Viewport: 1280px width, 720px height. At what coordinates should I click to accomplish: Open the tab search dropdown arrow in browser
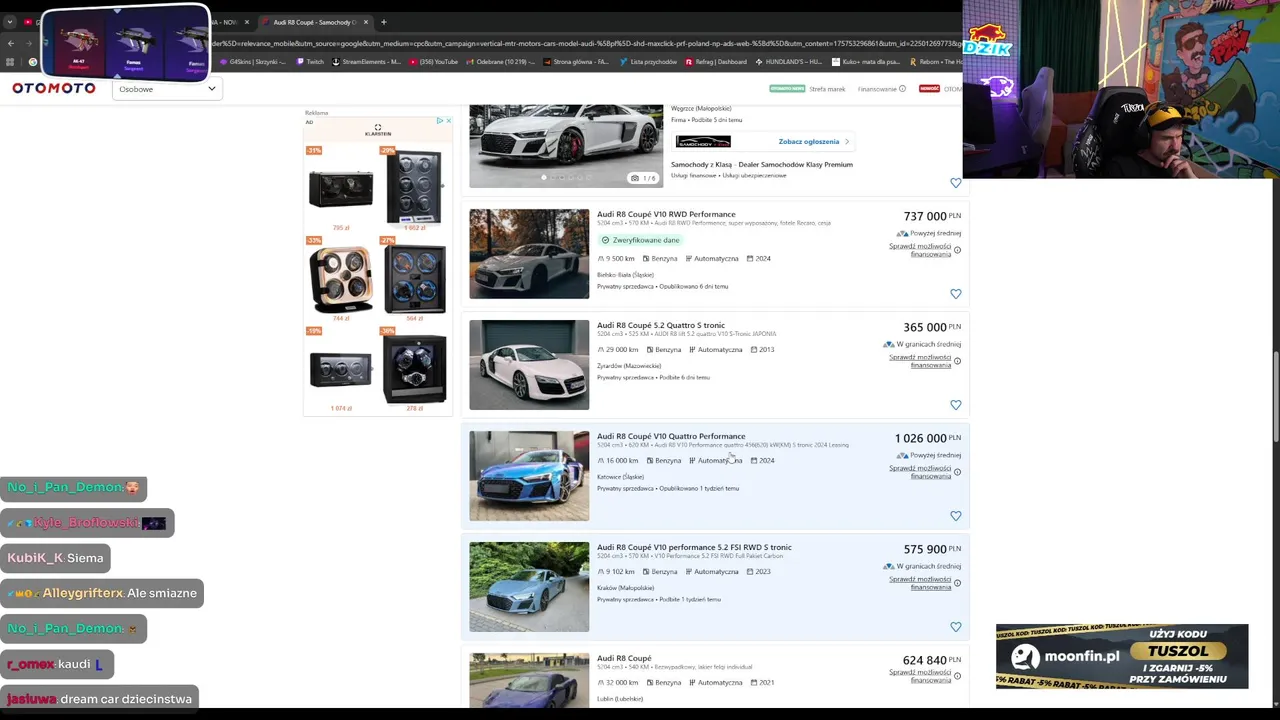pyautogui.click(x=10, y=22)
